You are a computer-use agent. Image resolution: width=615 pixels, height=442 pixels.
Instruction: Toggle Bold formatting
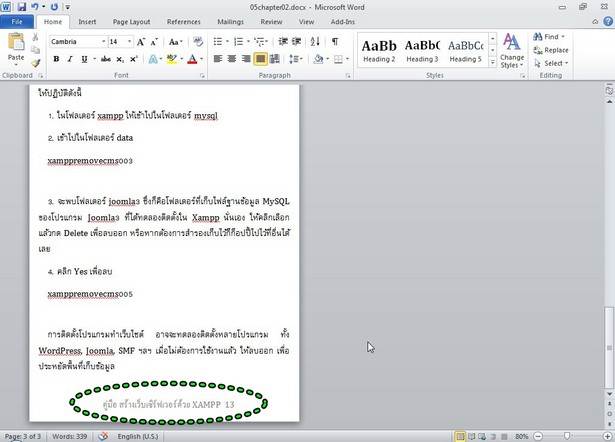[x=56, y=59]
